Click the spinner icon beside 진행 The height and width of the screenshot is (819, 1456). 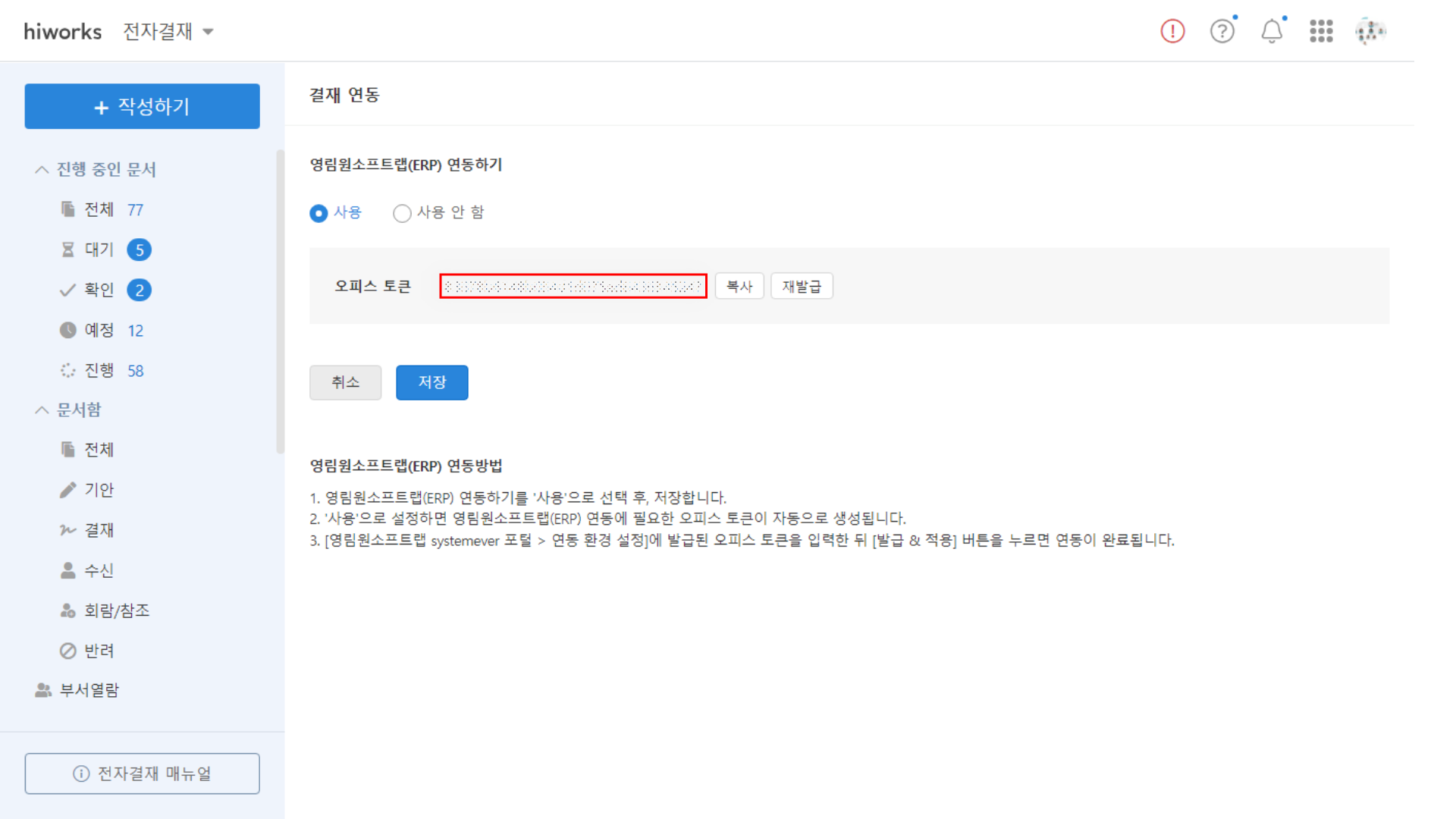click(x=68, y=370)
